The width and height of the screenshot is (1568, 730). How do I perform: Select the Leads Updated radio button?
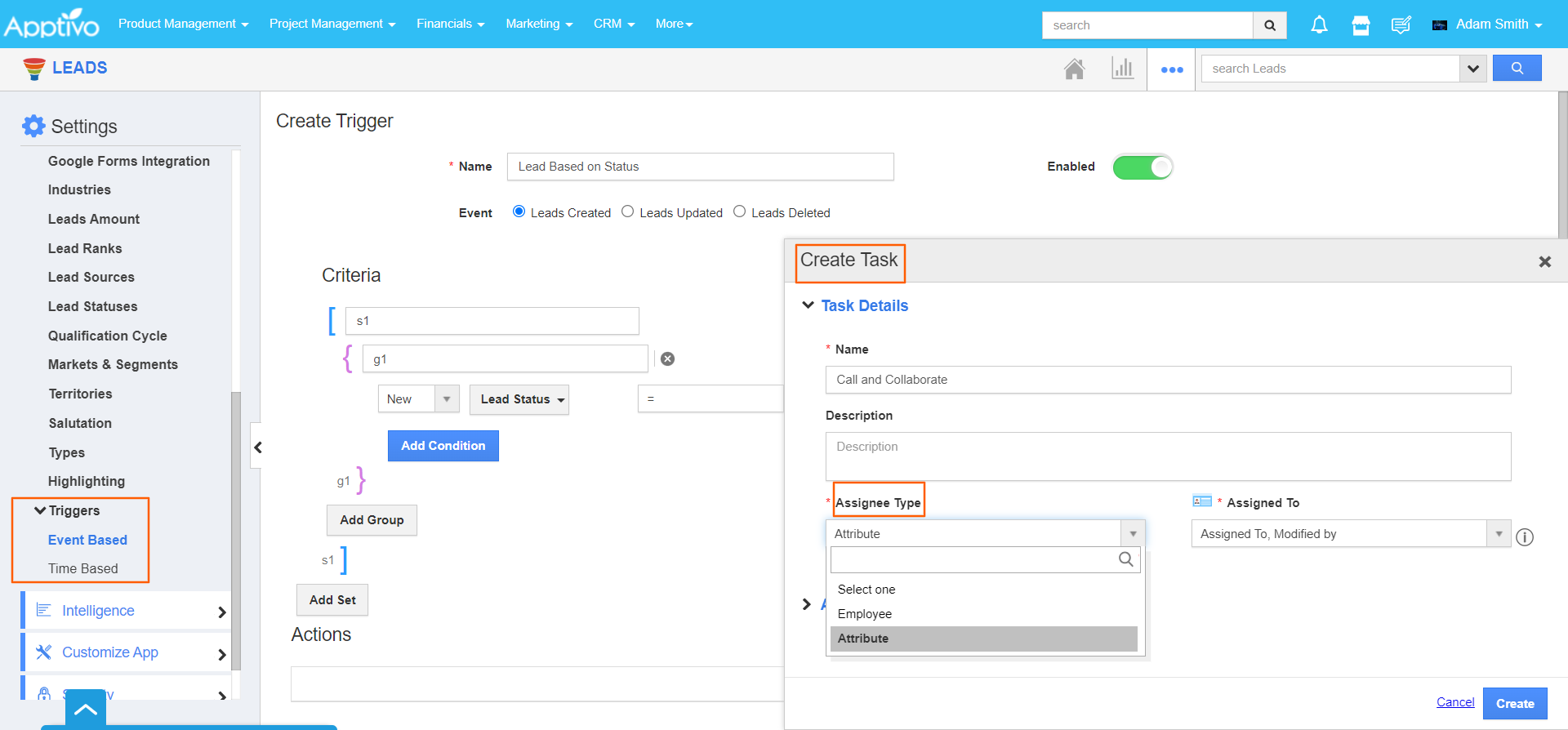coord(628,211)
